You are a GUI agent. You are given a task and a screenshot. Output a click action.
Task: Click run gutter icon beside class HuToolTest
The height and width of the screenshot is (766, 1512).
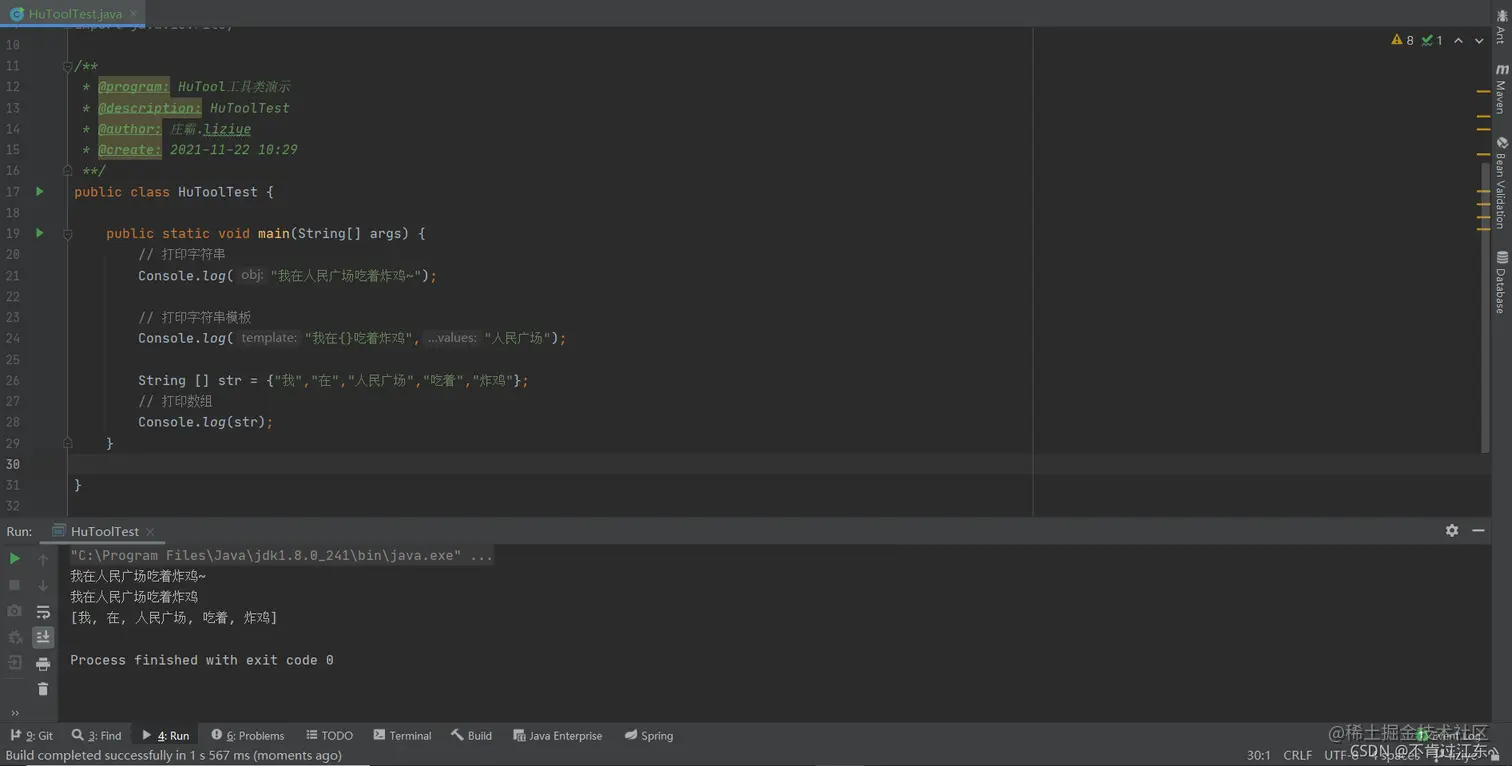point(40,191)
